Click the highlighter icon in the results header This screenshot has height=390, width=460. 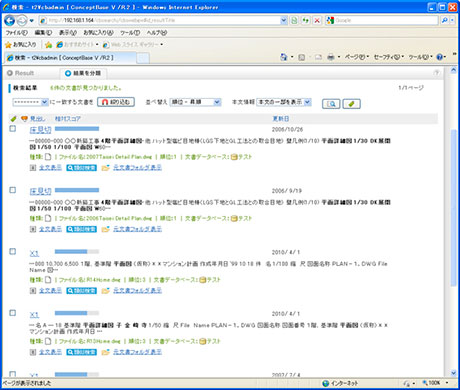coord(13,119)
